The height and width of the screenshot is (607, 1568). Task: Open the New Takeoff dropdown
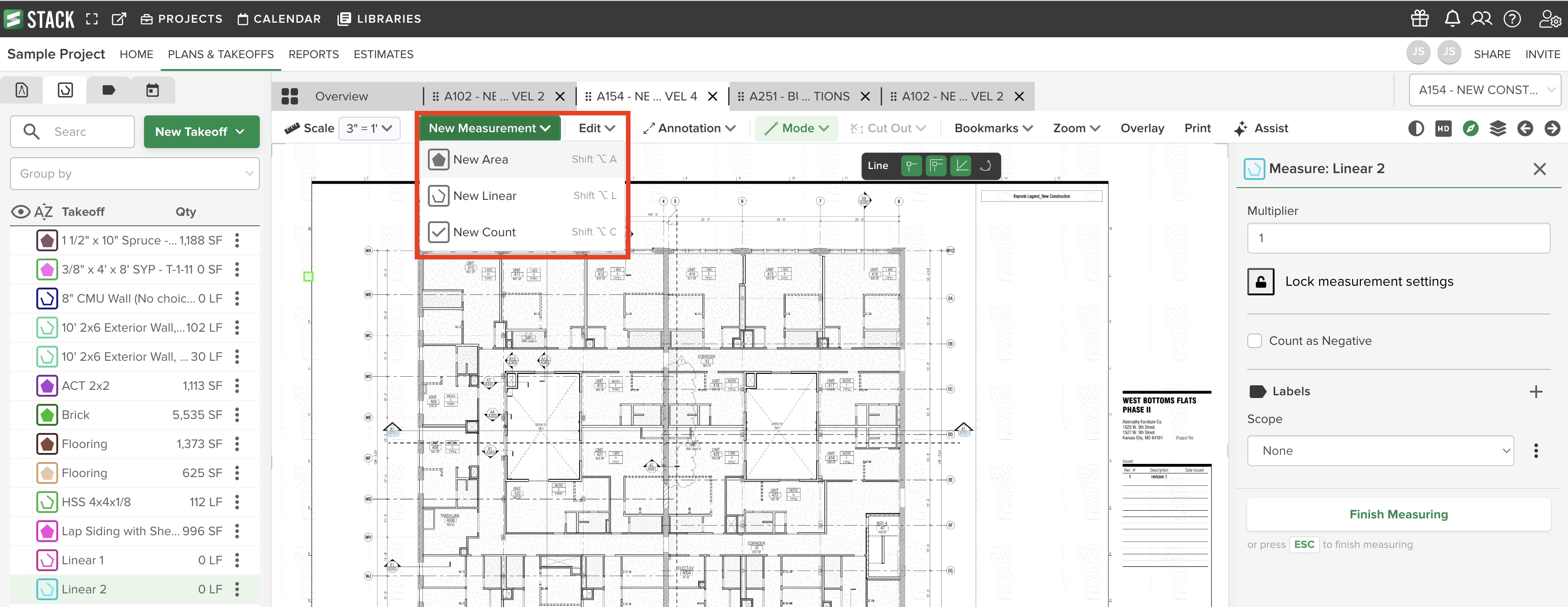(202, 131)
